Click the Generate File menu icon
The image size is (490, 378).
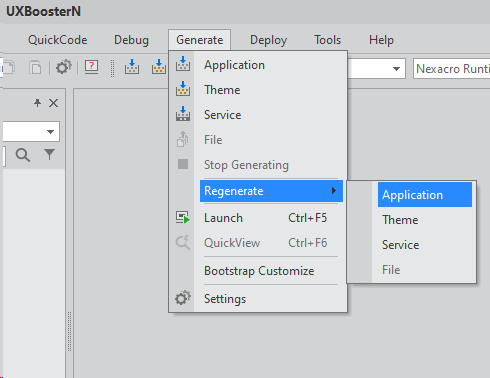tap(183, 139)
